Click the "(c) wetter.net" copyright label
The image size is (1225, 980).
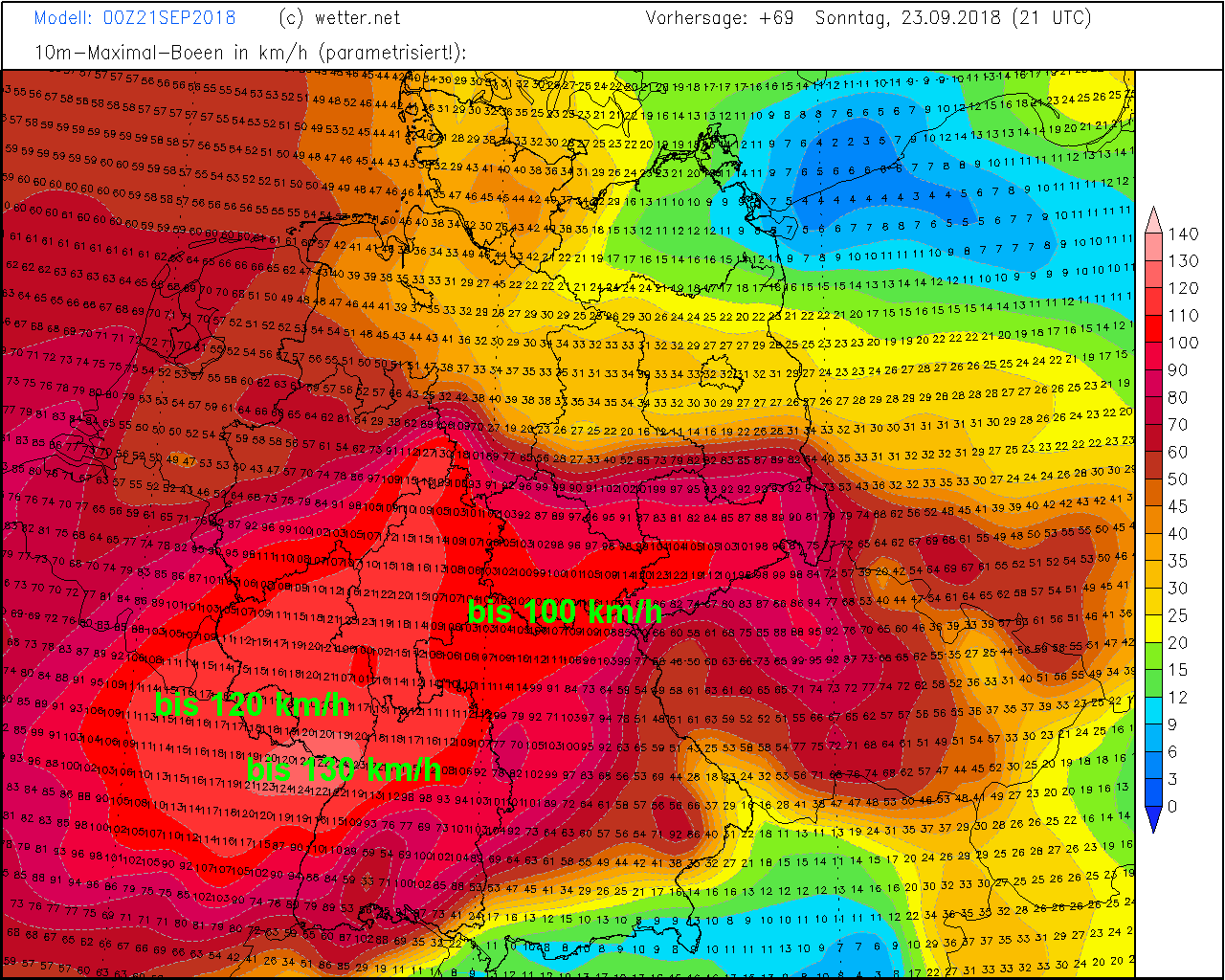pyautogui.click(x=340, y=18)
